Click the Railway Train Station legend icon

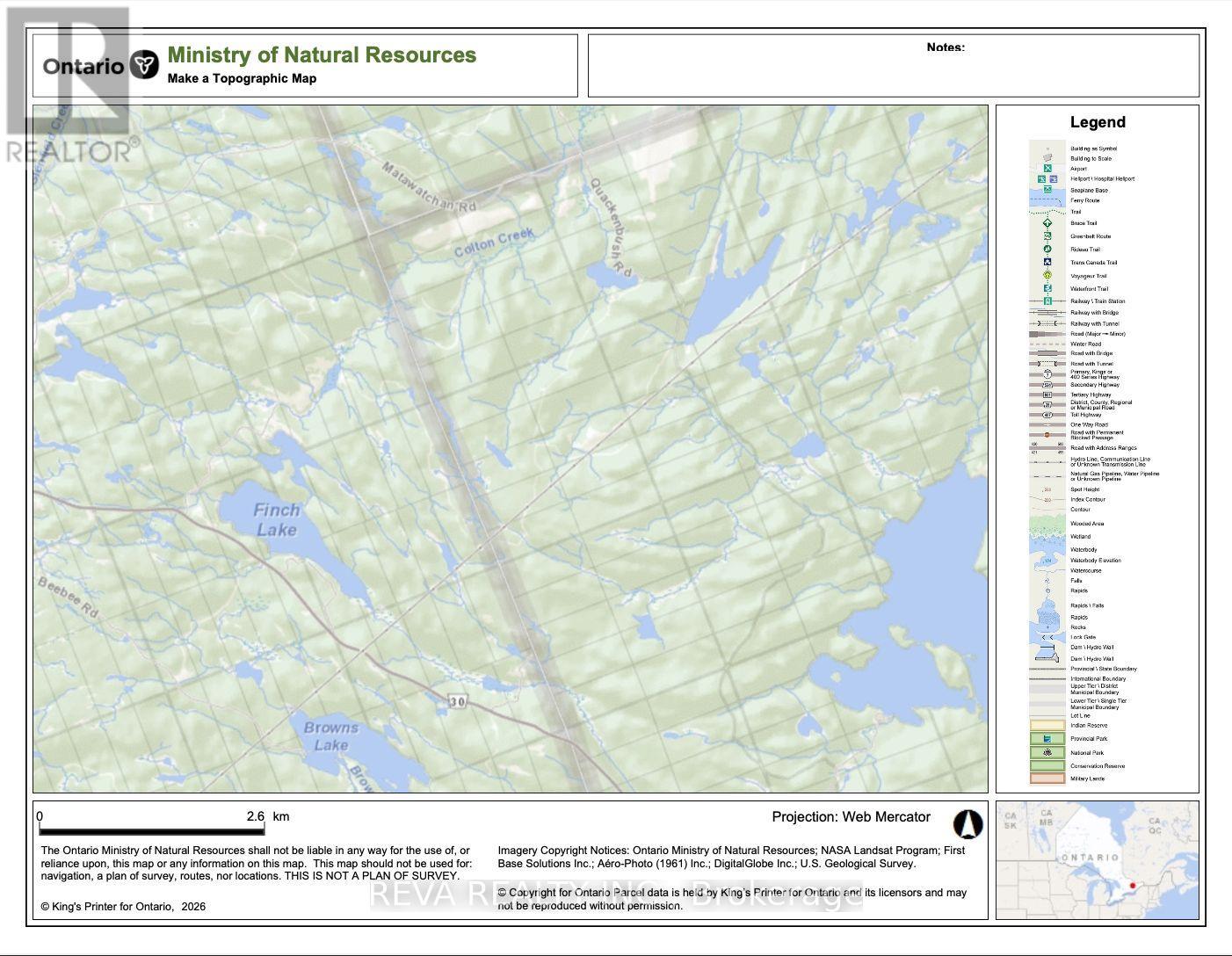[1047, 301]
